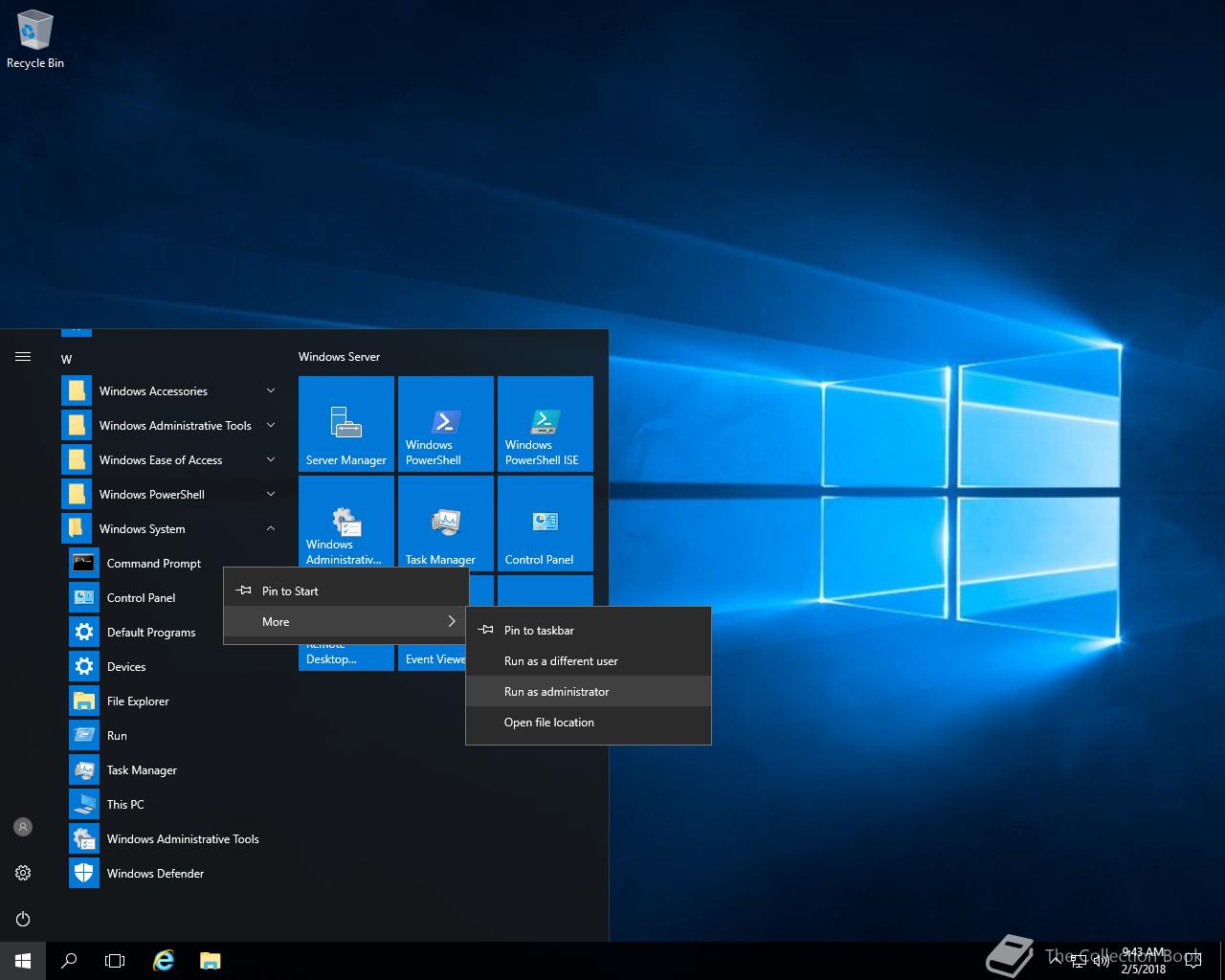Open the More submenu entry

[346, 621]
